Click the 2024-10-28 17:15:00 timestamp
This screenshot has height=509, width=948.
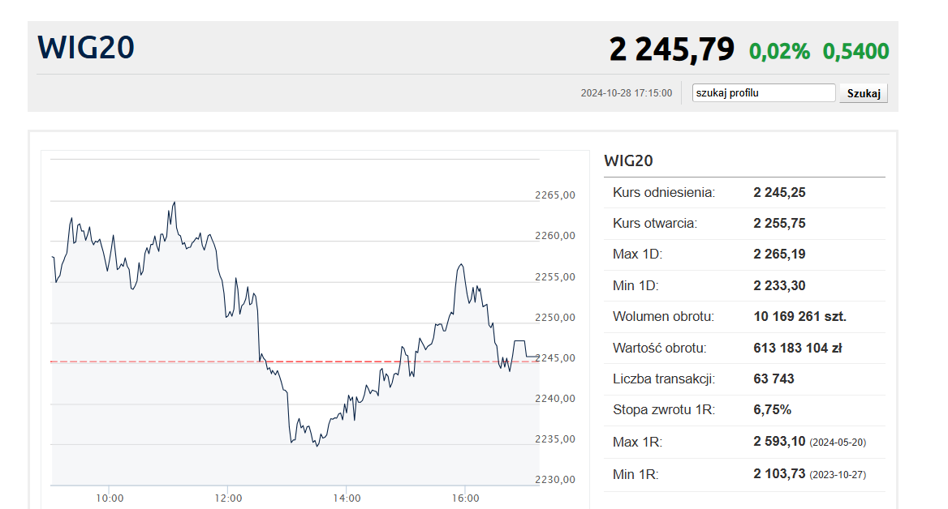pyautogui.click(x=626, y=94)
